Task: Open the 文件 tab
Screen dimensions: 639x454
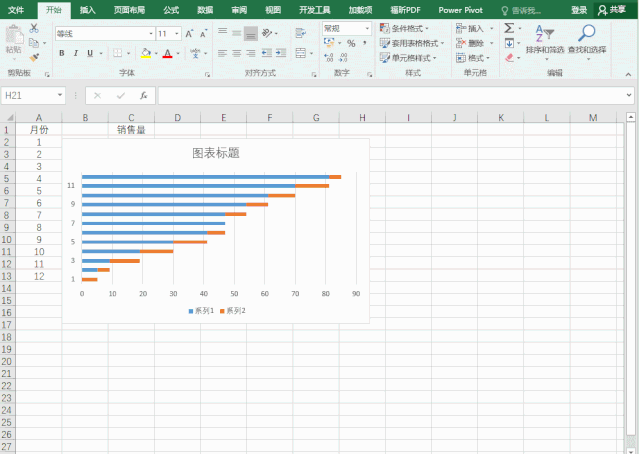Action: pos(16,10)
